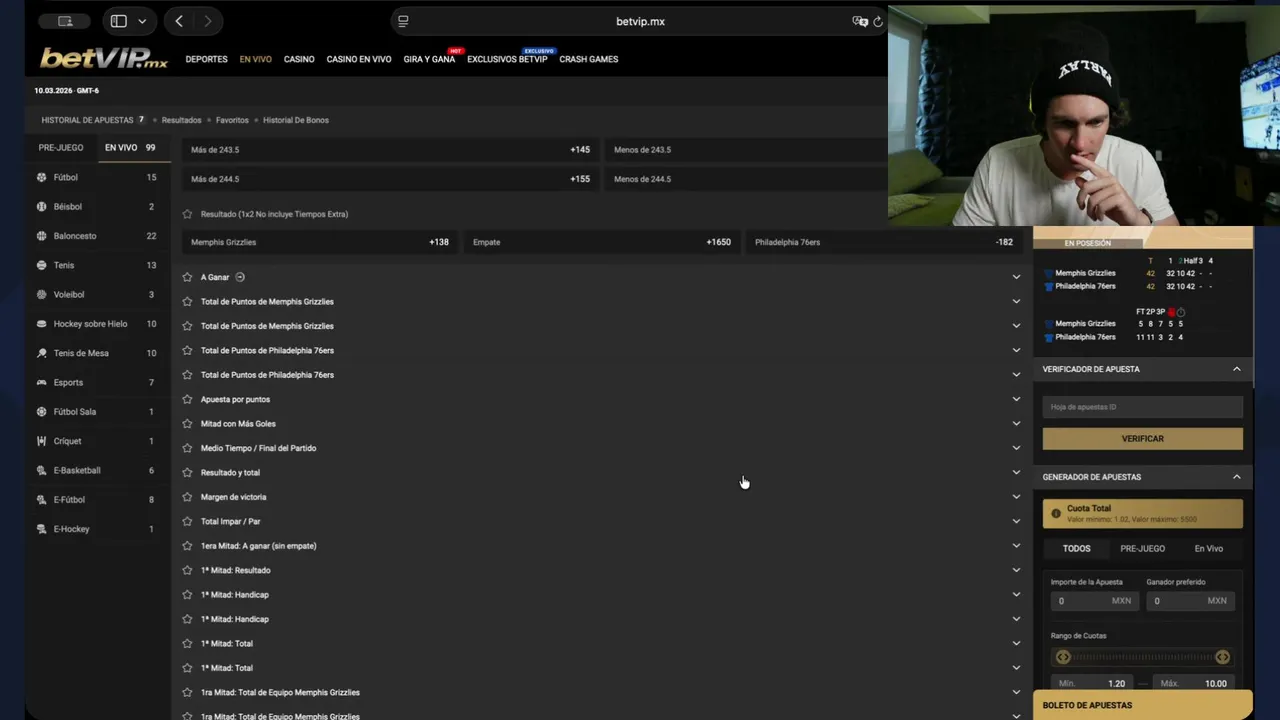1280x720 pixels.
Task: Expand the A Ganar market chevron
Action: (1016, 277)
